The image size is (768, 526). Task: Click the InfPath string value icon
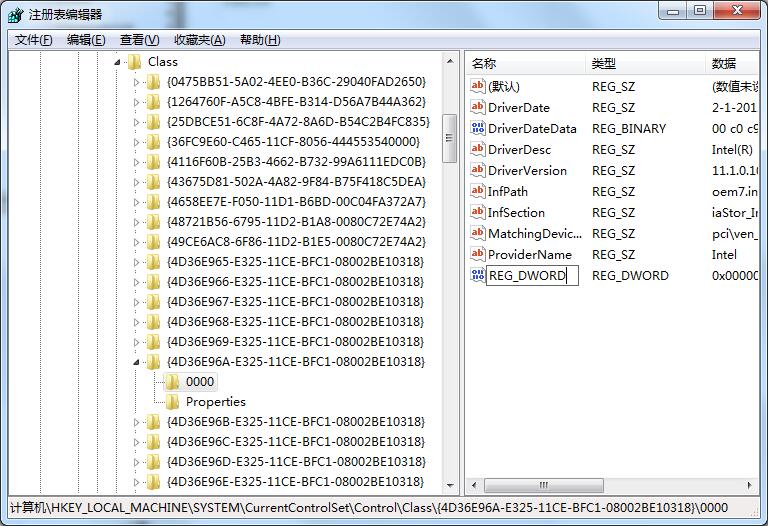(x=478, y=191)
